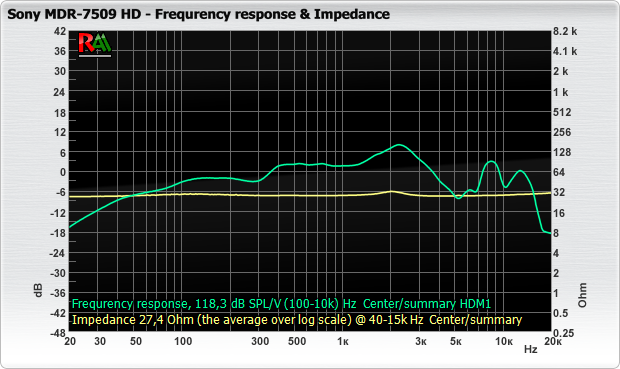The width and height of the screenshot is (620, 369).
Task: Click the '8.2 k' Ohm axis value
Action: [565, 31]
